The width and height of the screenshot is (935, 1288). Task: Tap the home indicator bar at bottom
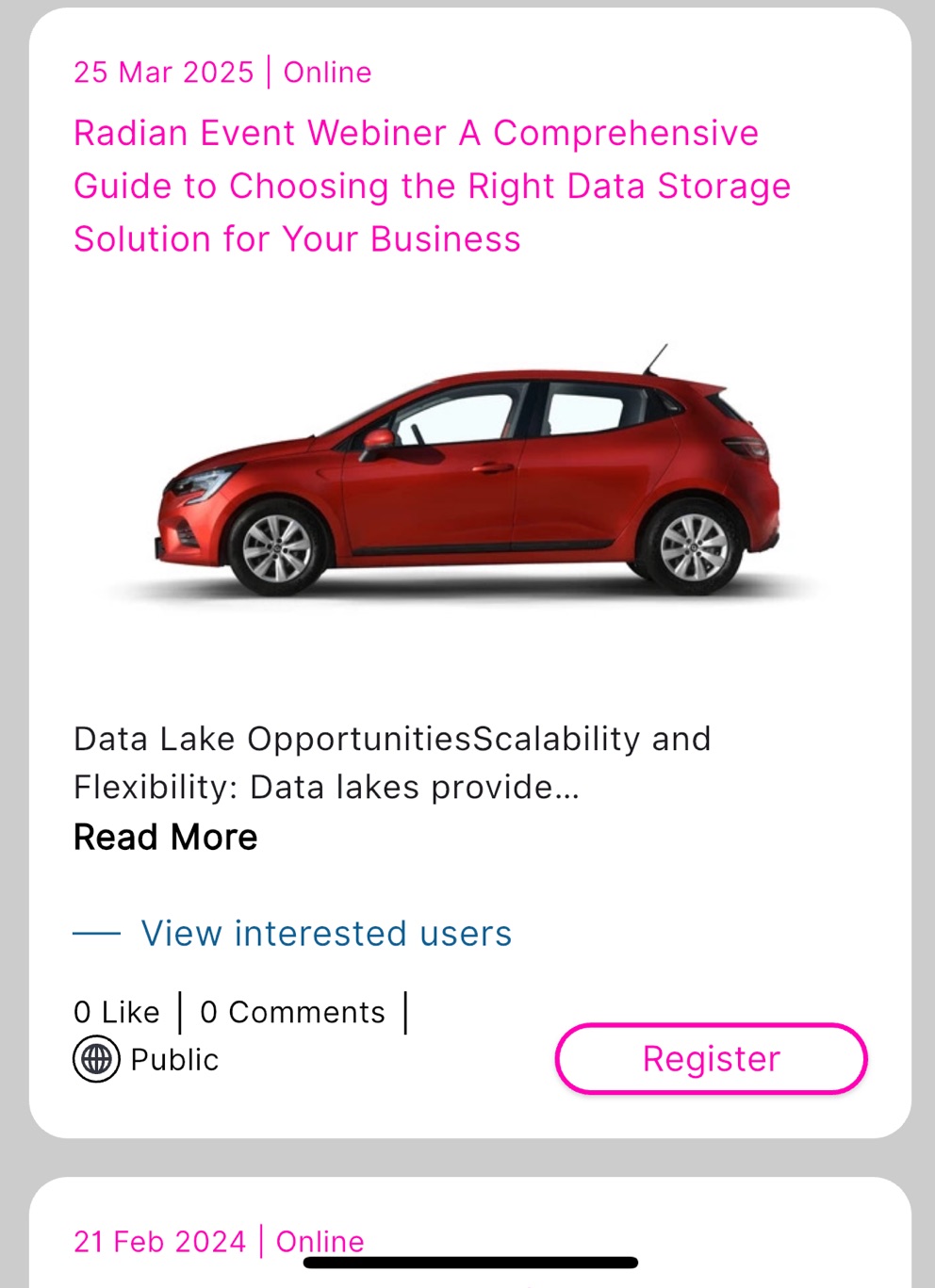(470, 1263)
